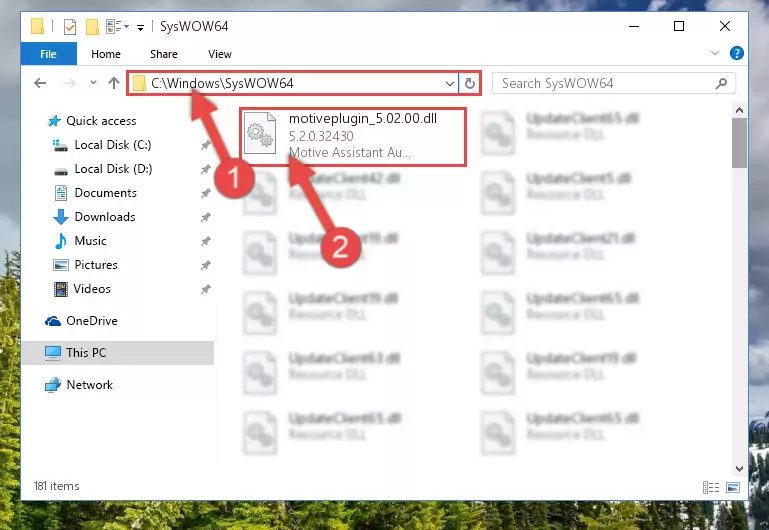Click the folder icon at title bar left

(37, 26)
